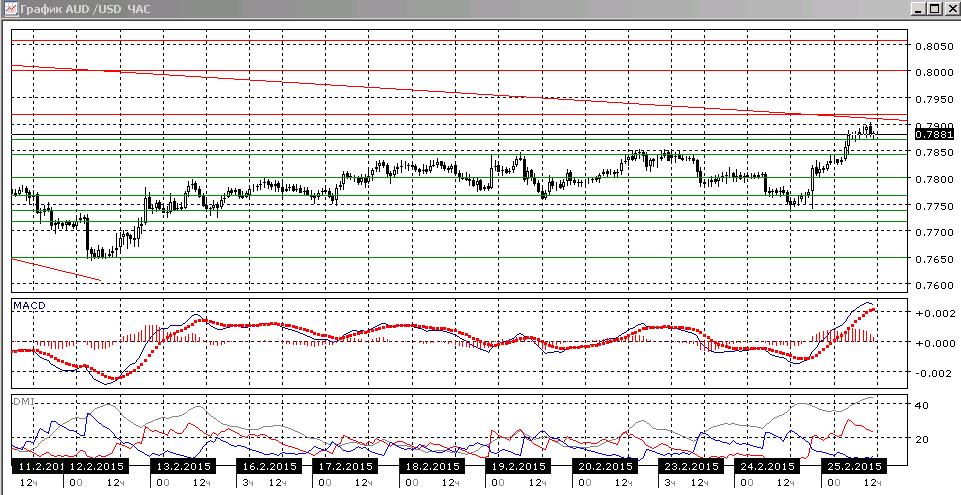Click the MACD indicator label
The width and height of the screenshot is (961, 495).
pos(29,306)
